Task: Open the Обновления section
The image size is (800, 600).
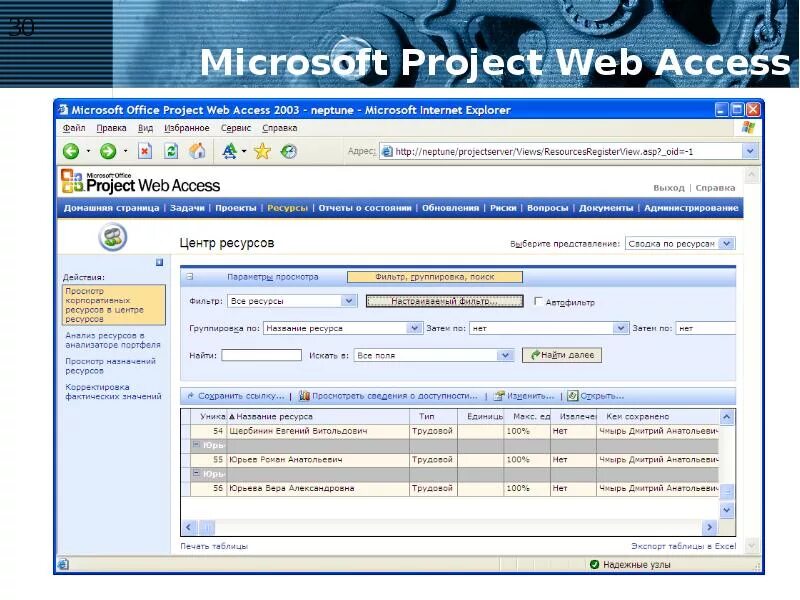Action: click(x=451, y=208)
